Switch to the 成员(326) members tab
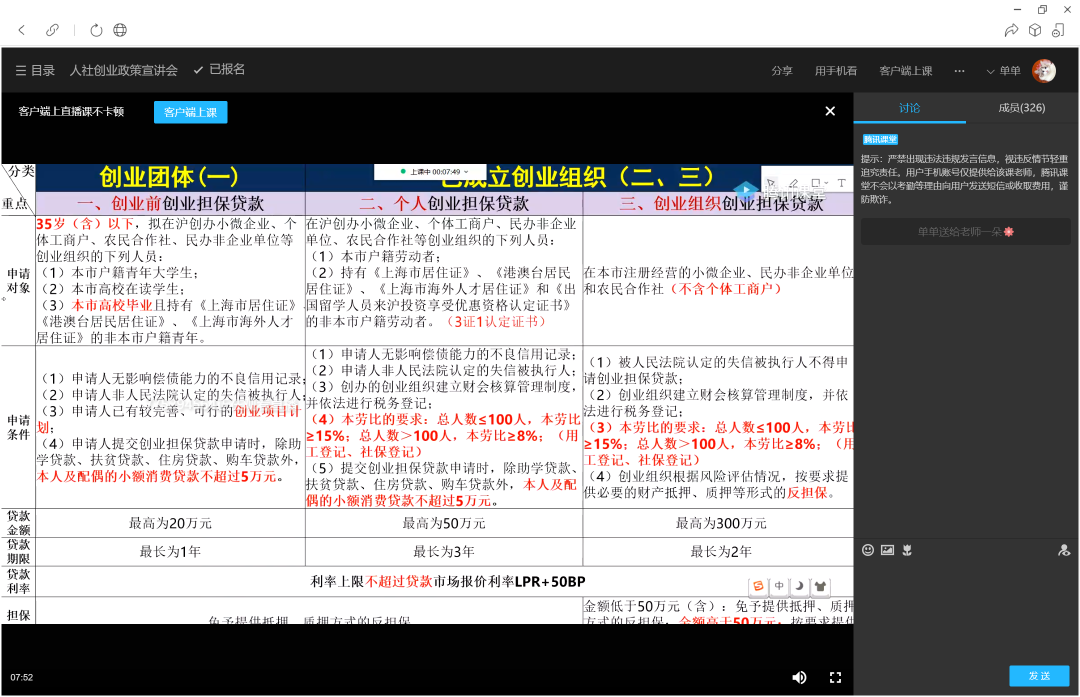The height and width of the screenshot is (697, 1080). click(1022, 108)
